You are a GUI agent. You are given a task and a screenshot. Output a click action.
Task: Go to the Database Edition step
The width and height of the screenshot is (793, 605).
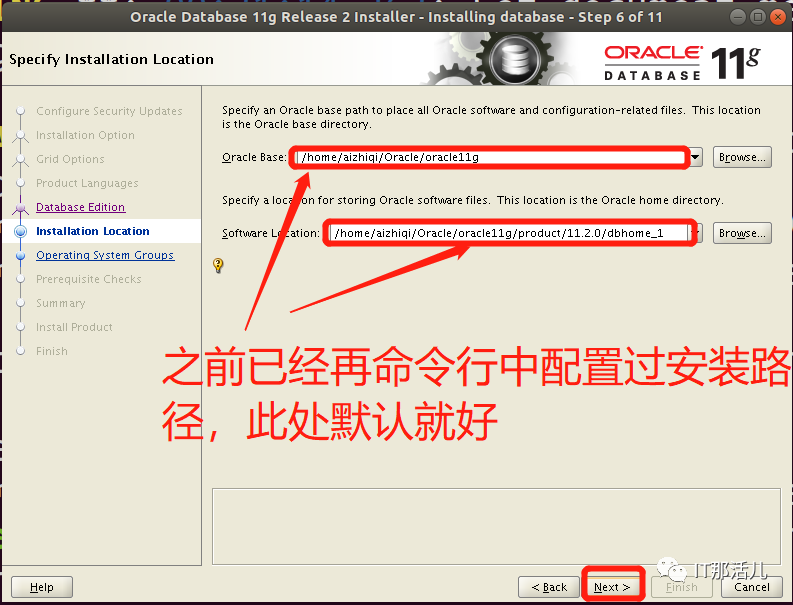coord(80,207)
